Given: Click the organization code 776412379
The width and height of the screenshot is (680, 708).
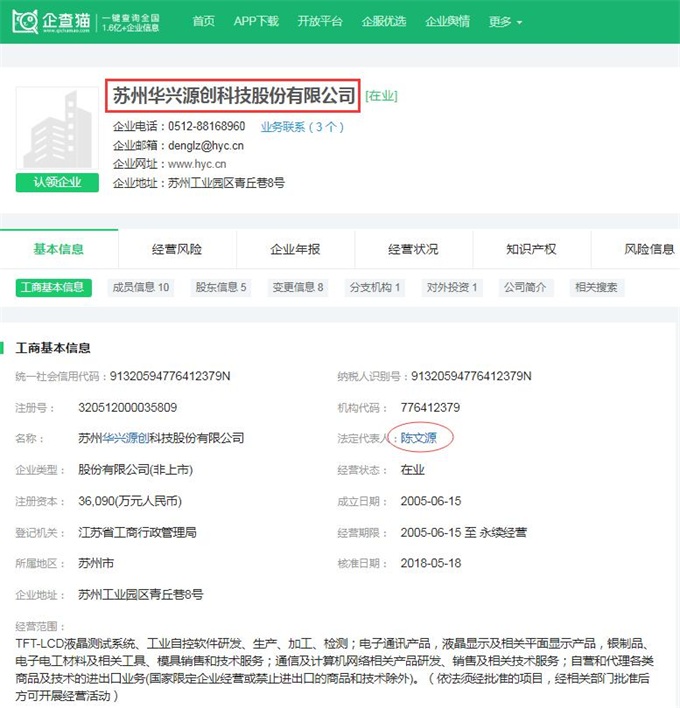Looking at the screenshot, I should [x=430, y=408].
